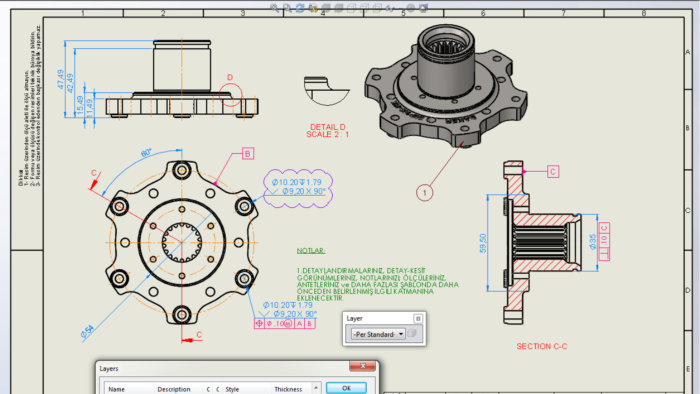The image size is (700, 394).
Task: Select the Ø54 diameter dimension
Action: 88,332
